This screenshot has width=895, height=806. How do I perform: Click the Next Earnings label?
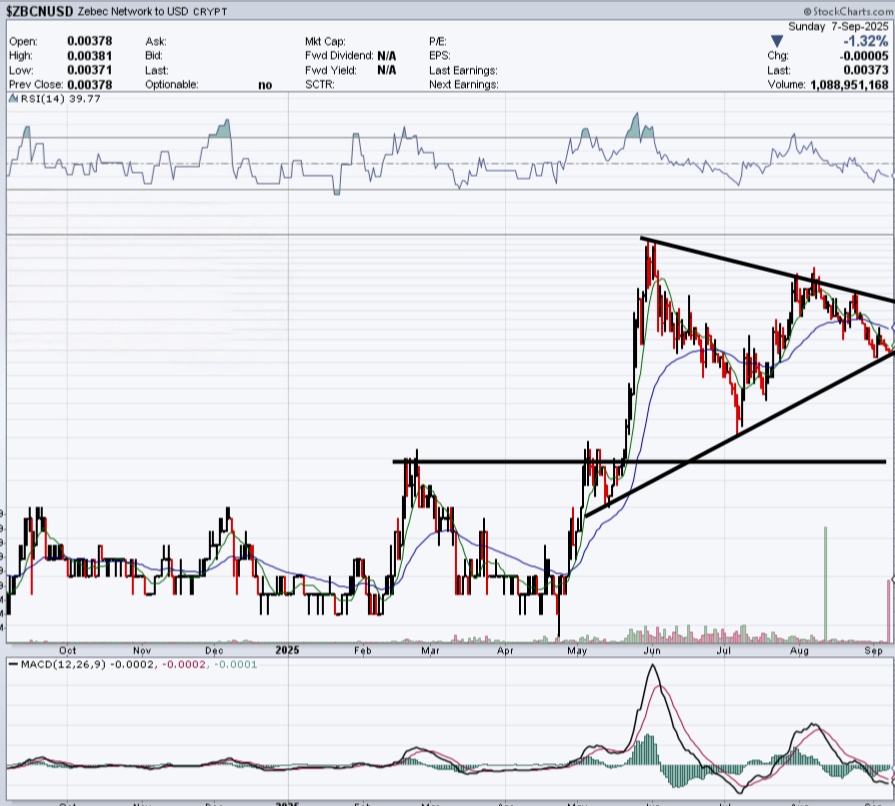coord(463,84)
